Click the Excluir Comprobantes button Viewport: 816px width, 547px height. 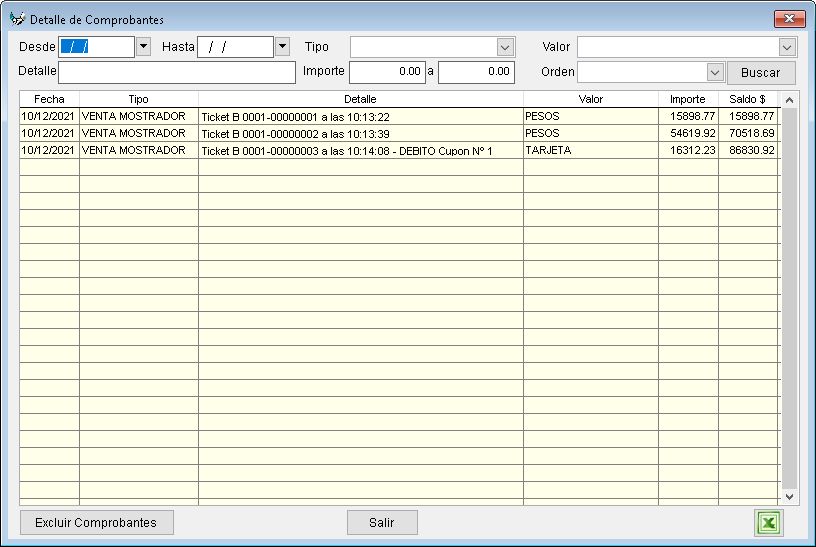point(96,522)
